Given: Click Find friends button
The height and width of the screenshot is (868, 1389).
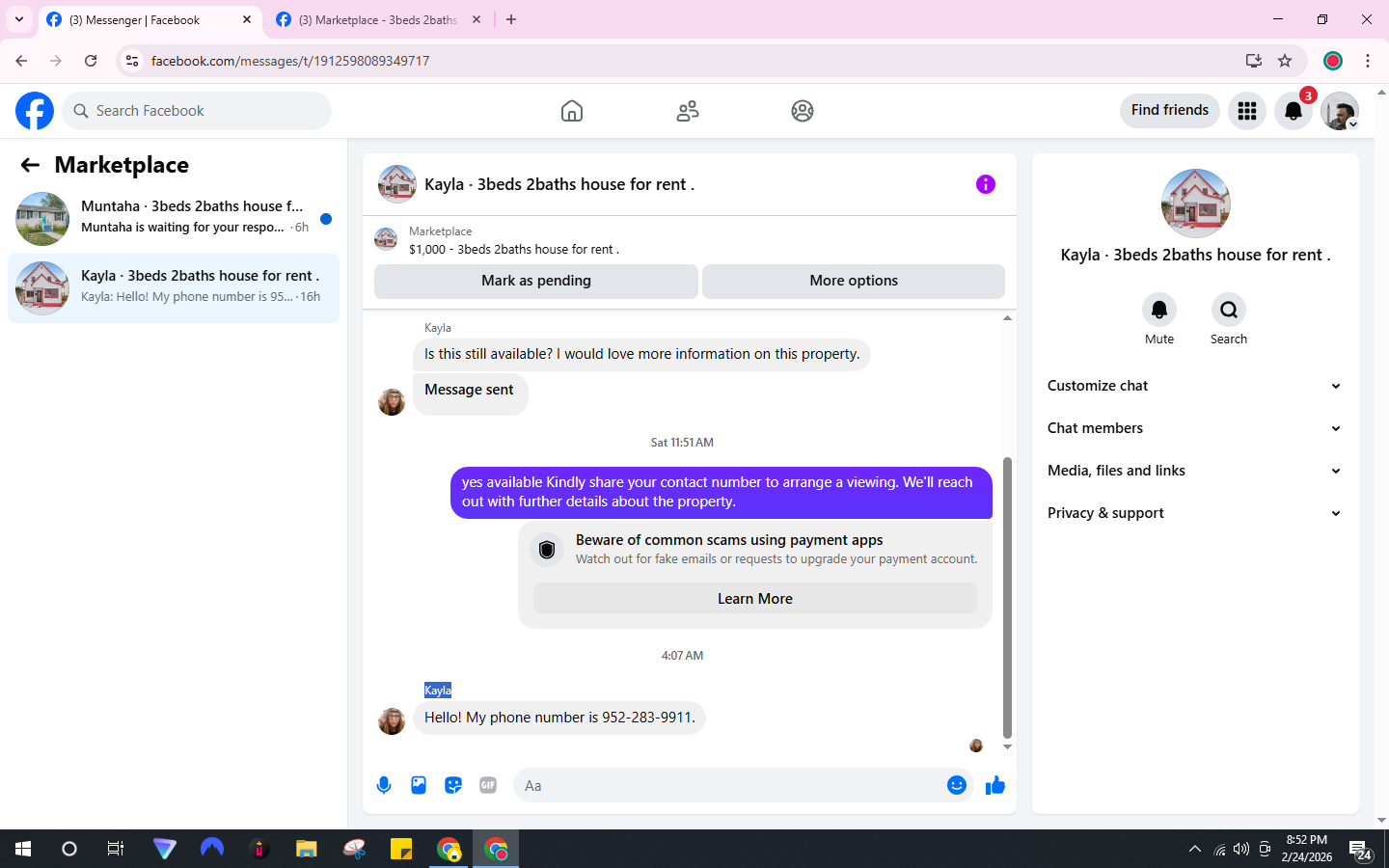Looking at the screenshot, I should [1170, 110].
